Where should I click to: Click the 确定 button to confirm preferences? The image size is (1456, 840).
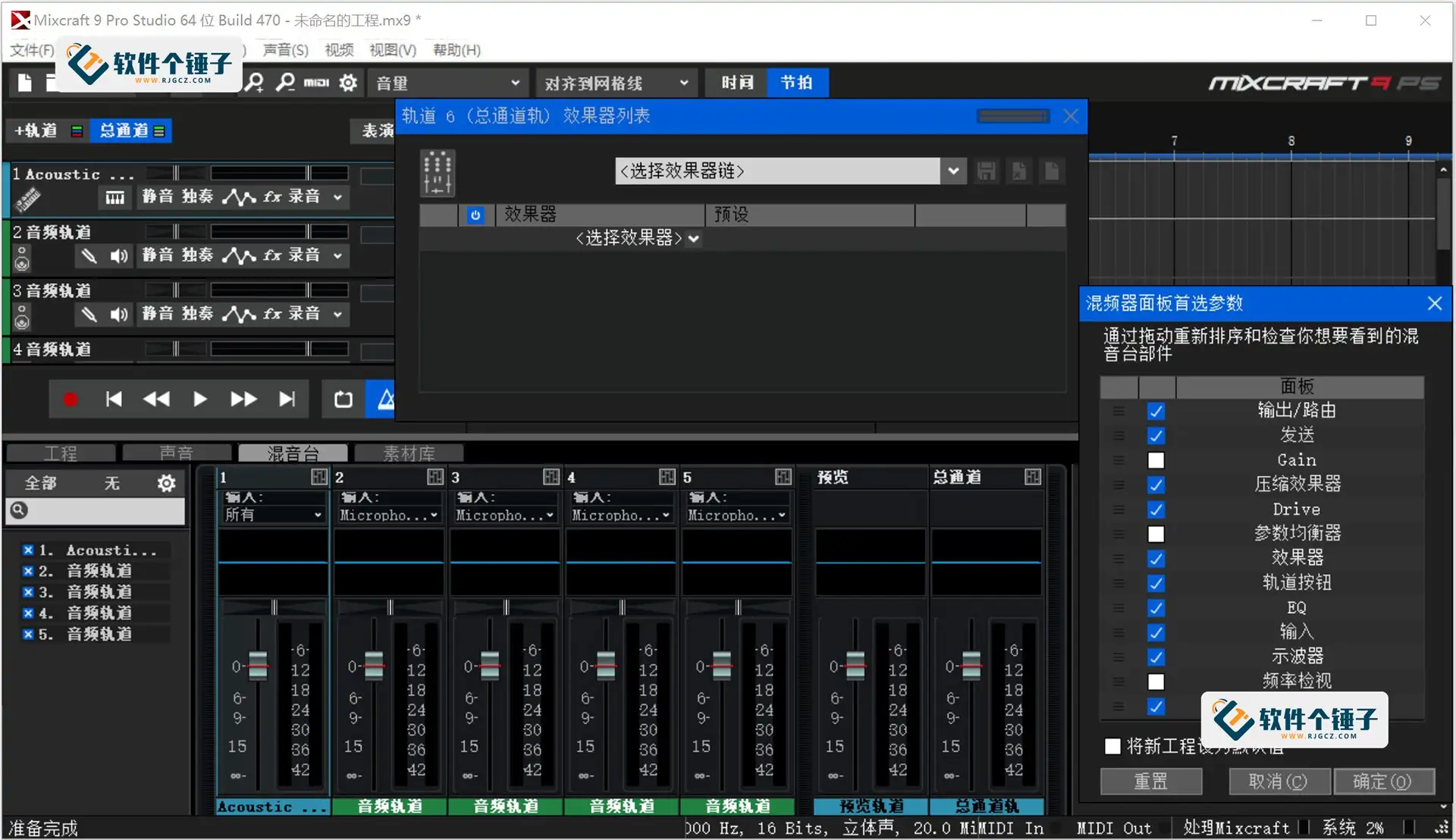[x=1384, y=782]
